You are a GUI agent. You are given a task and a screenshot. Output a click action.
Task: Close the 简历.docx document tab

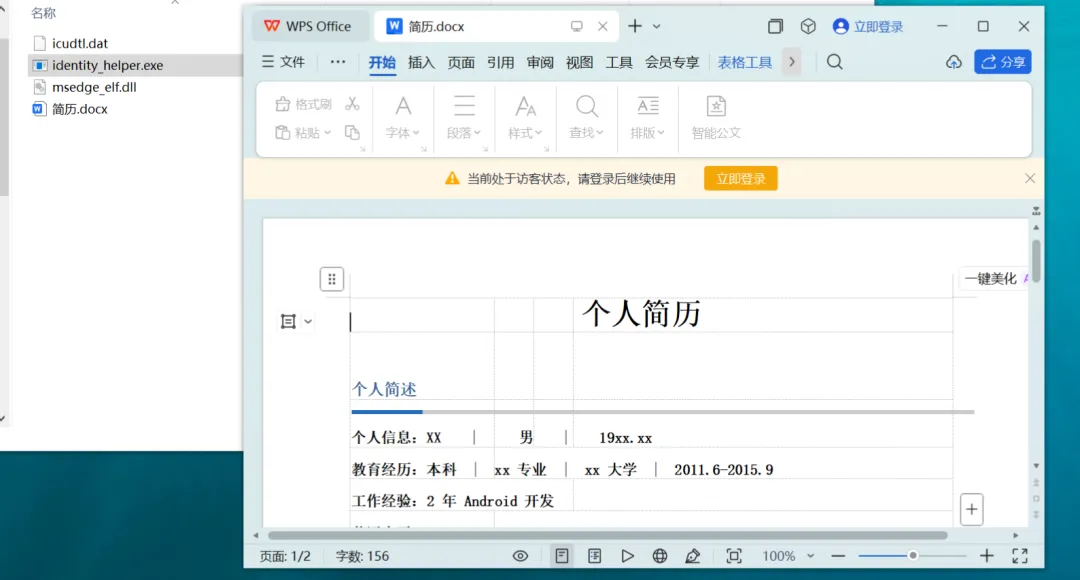pyautogui.click(x=603, y=26)
